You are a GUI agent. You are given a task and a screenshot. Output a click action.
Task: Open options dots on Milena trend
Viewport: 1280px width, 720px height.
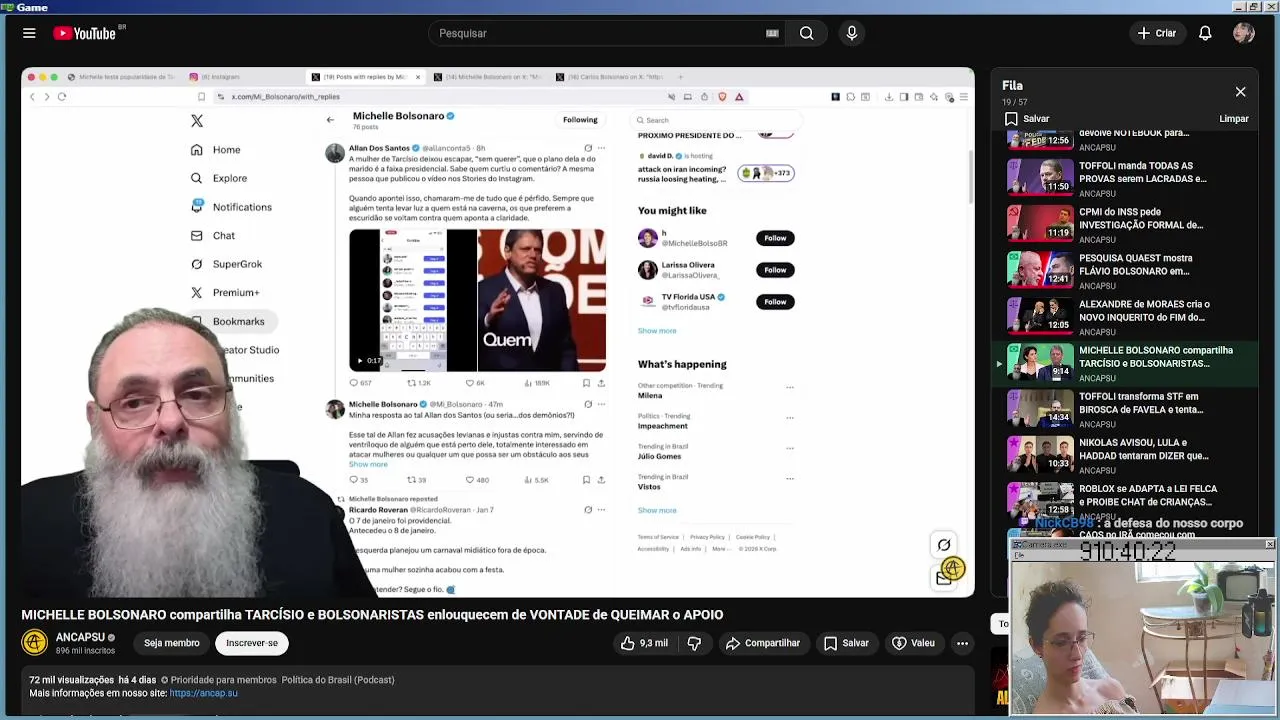coord(789,387)
